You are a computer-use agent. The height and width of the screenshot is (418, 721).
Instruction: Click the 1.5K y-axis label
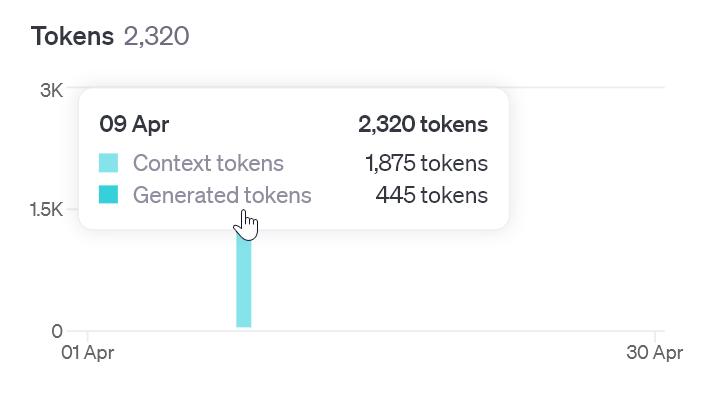(46, 210)
